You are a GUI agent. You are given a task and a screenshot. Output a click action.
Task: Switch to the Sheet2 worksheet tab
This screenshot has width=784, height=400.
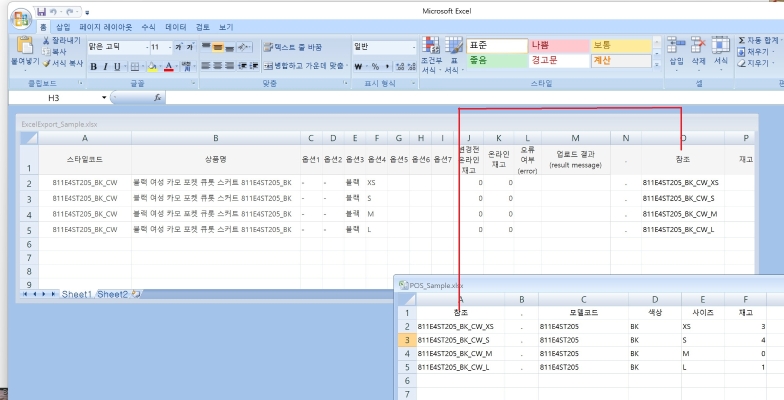point(111,294)
